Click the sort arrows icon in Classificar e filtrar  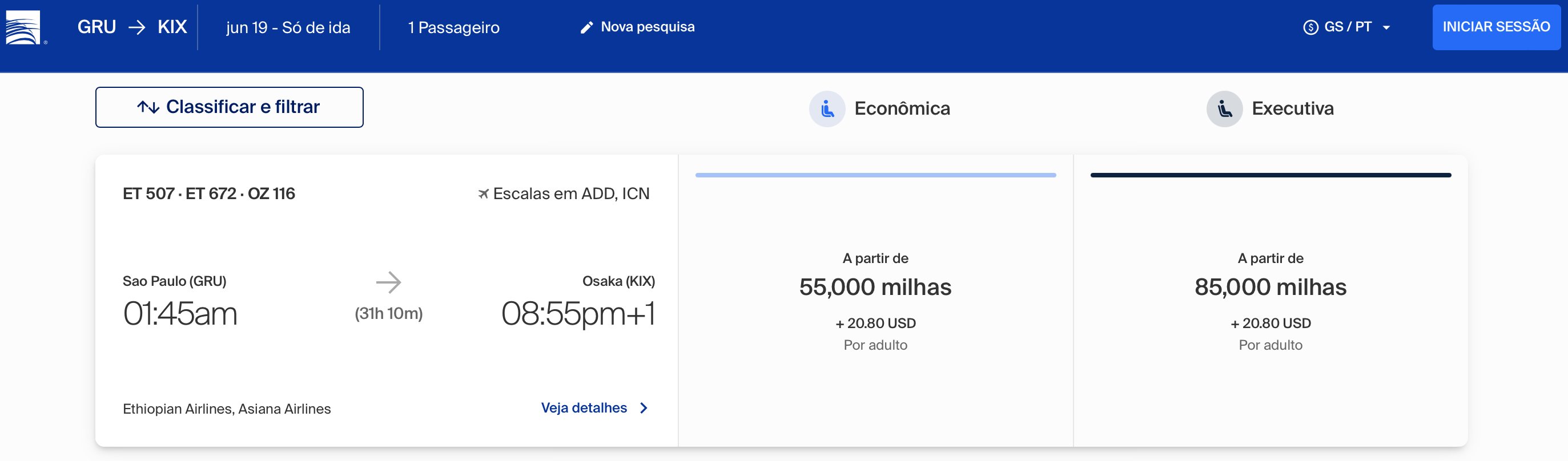click(148, 107)
